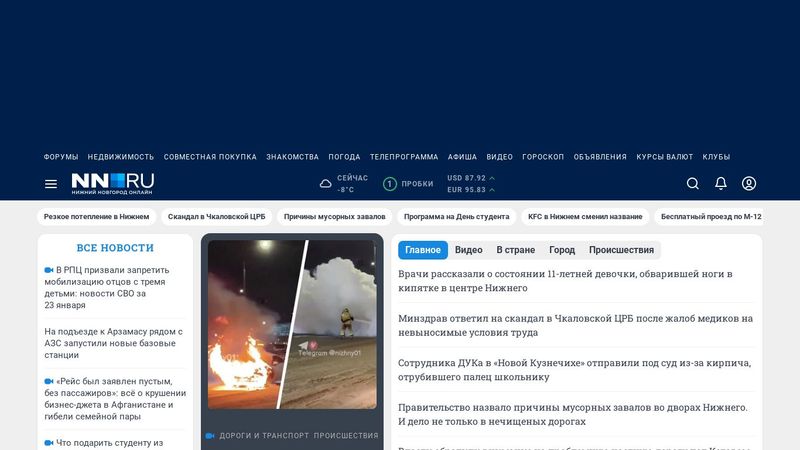Select 'KFC в Нижнем сменил название' chip

pos(585,217)
